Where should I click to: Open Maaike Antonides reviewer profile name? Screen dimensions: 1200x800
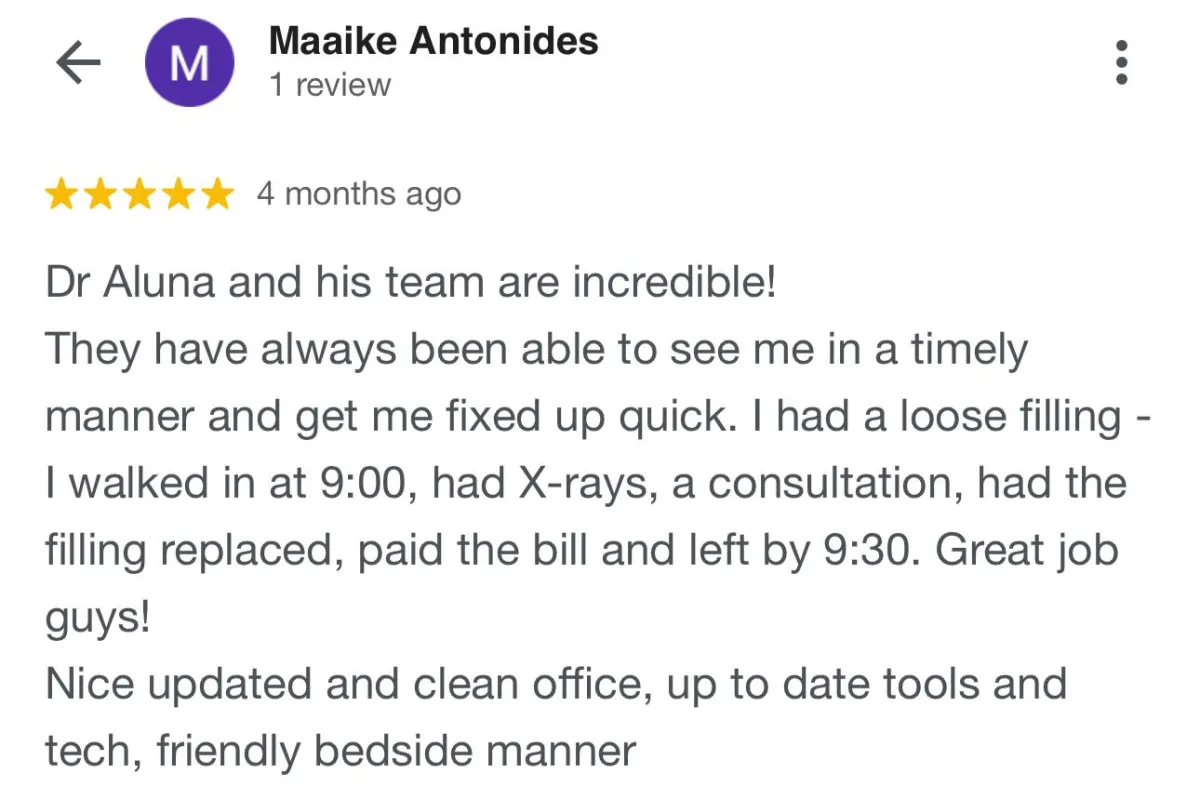pos(434,41)
